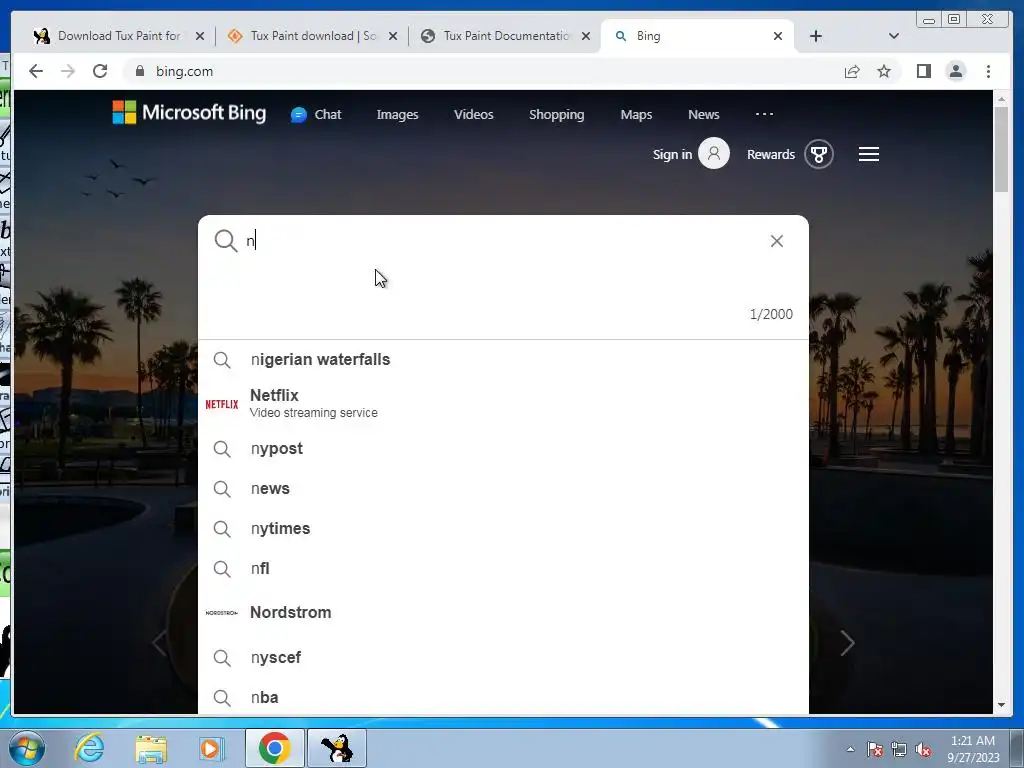This screenshot has height=768, width=1024.
Task: Open the Windows Start menu
Action: (26, 748)
